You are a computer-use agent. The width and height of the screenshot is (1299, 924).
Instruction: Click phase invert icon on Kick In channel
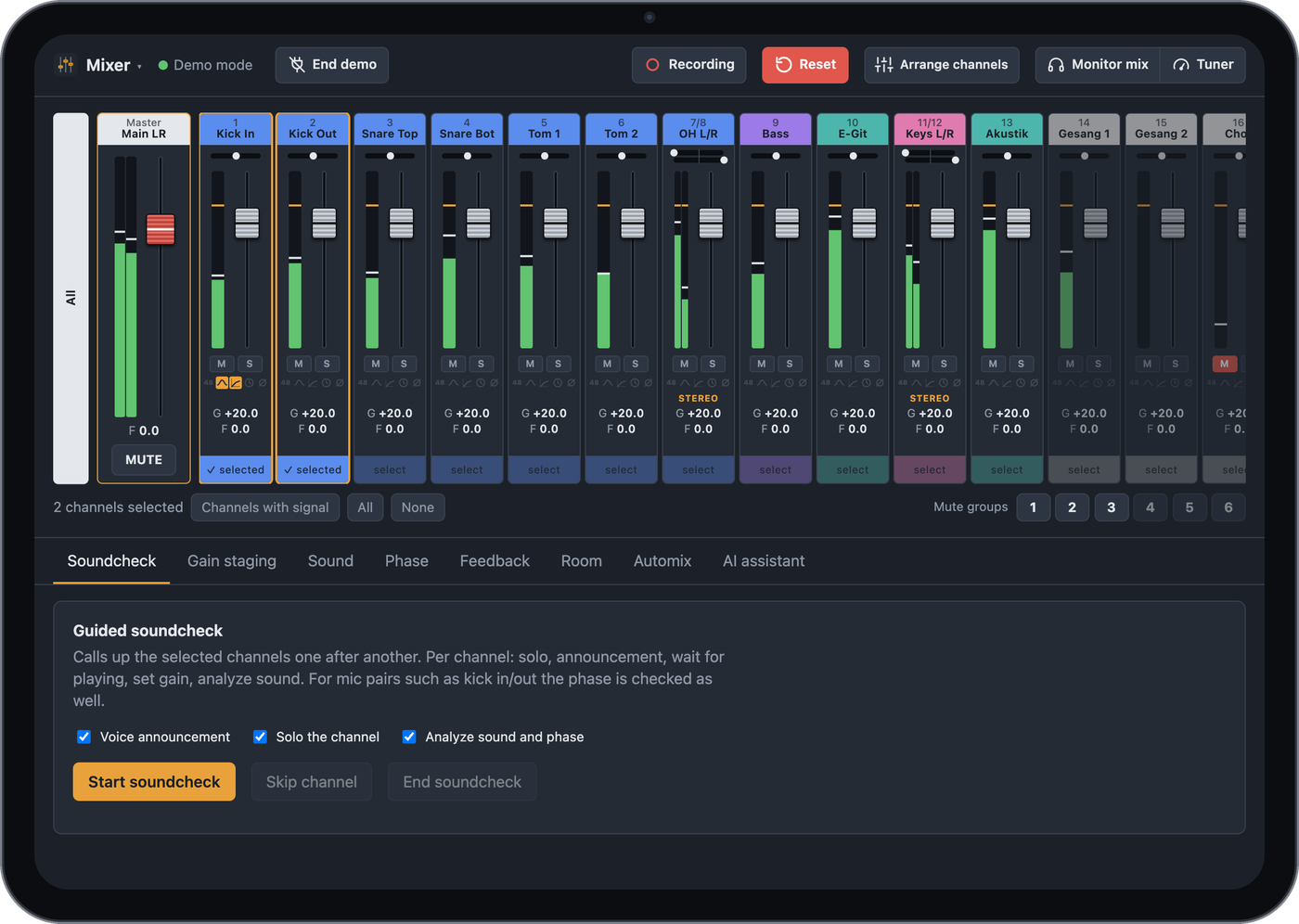click(263, 383)
